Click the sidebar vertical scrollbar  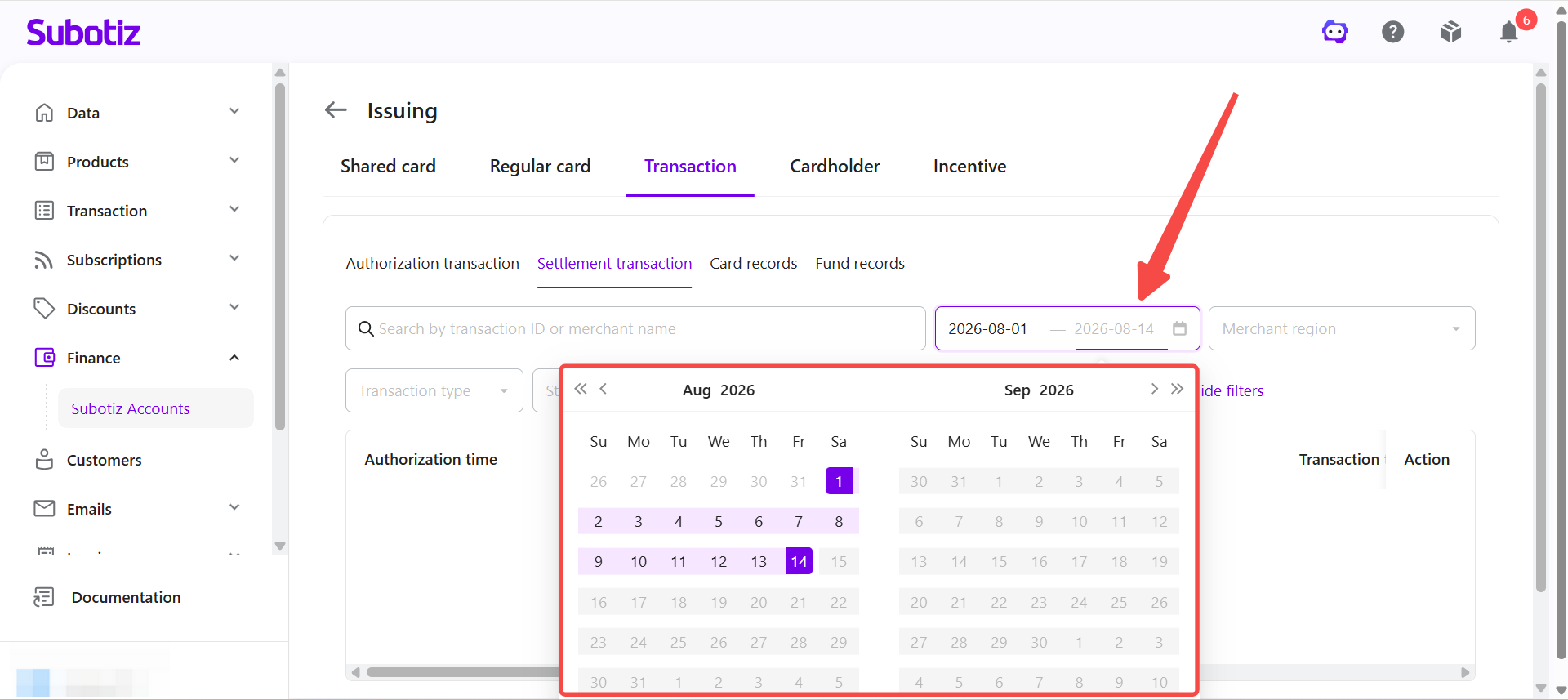[280, 256]
